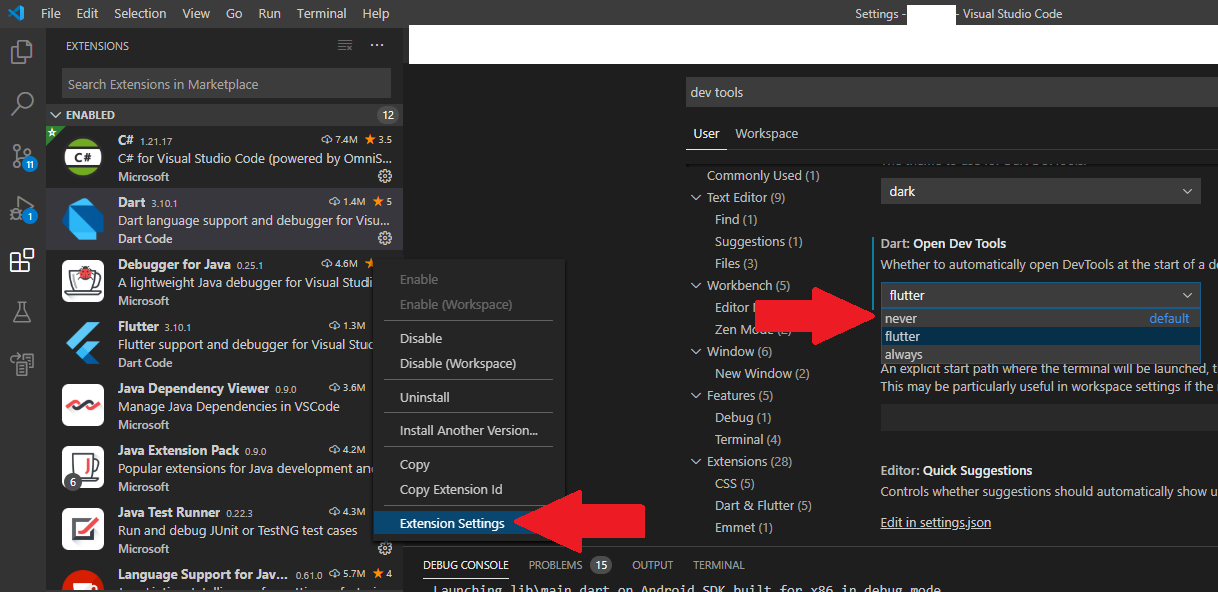This screenshot has height=592, width=1218.
Task: Switch to the DEBUG CONSOLE panel tab
Action: (x=466, y=565)
